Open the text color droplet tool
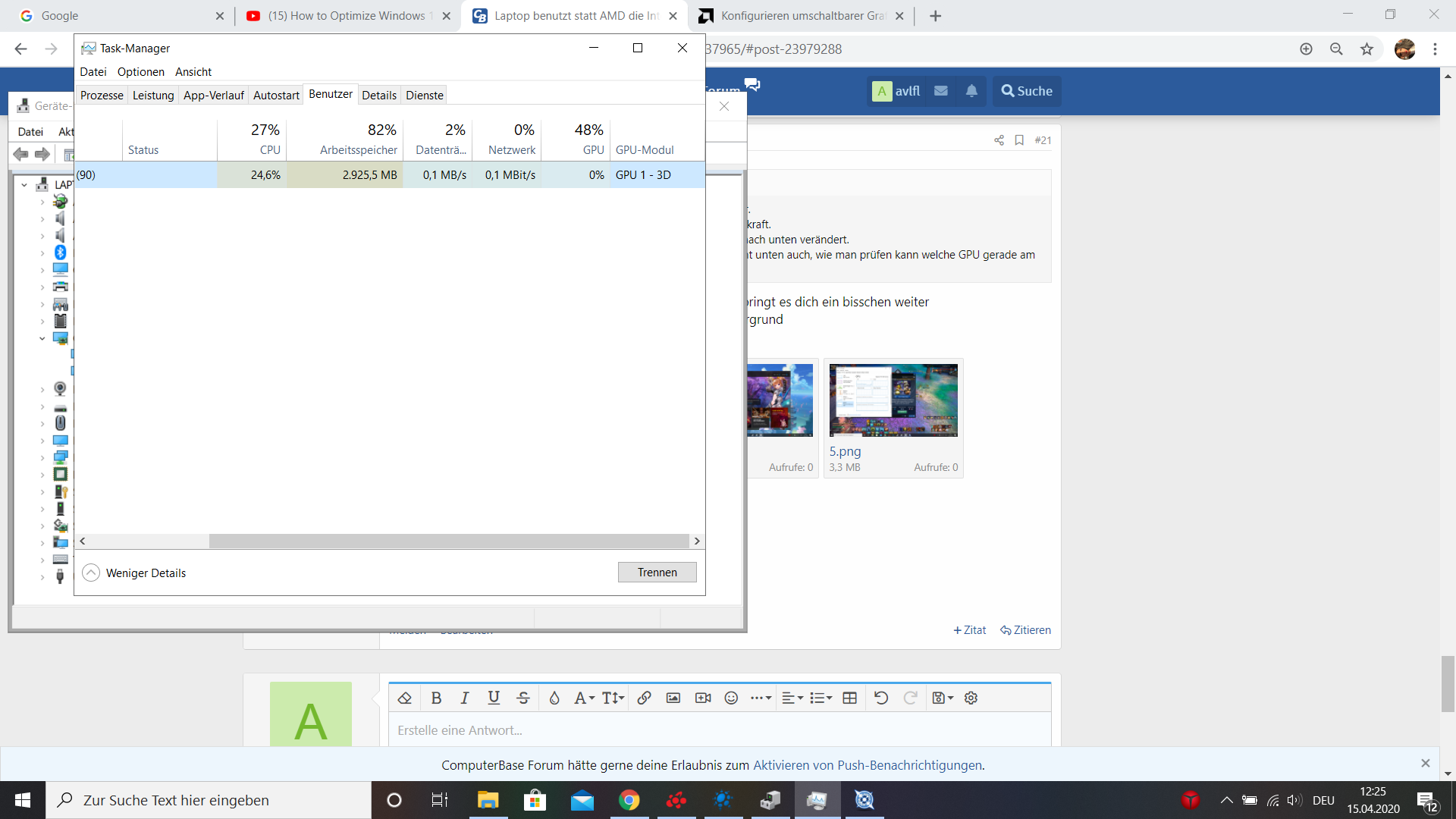The width and height of the screenshot is (1456, 819). (x=554, y=698)
